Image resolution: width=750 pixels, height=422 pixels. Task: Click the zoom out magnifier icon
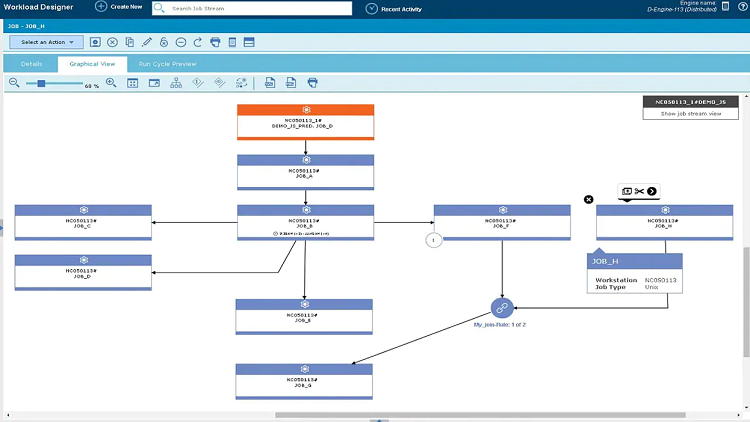point(14,83)
